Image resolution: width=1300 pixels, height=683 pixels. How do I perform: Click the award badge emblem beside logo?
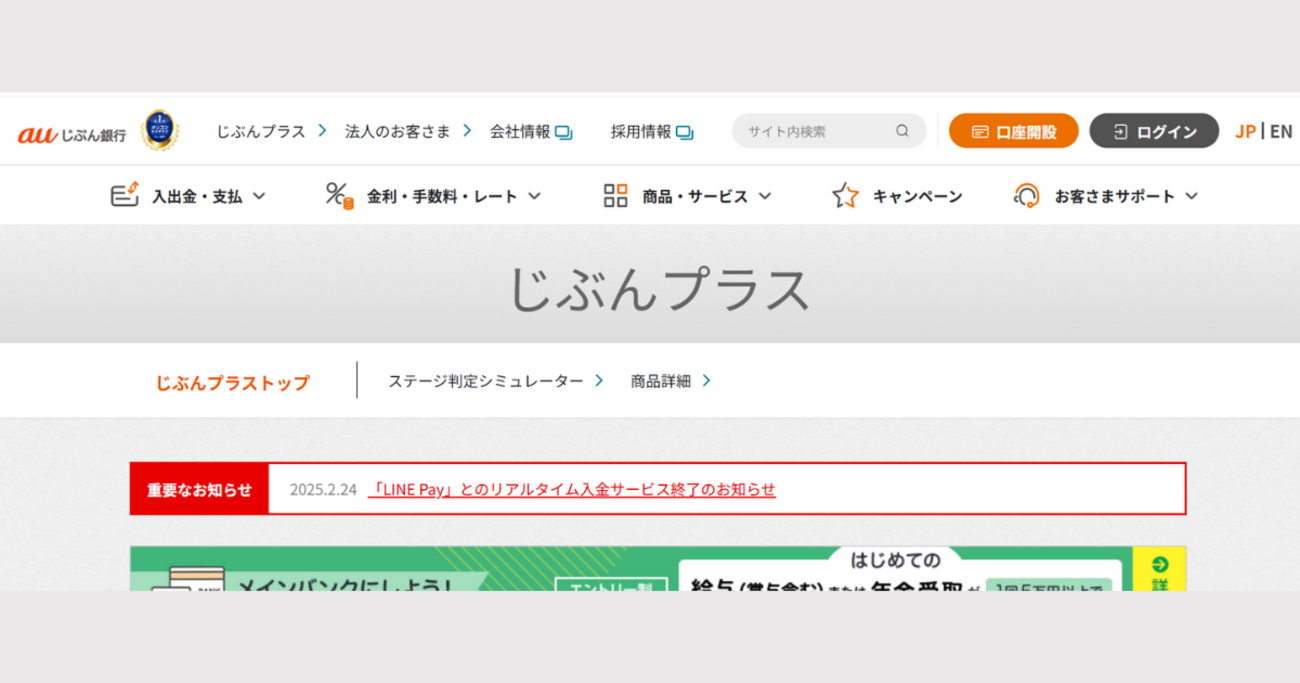pos(160,131)
